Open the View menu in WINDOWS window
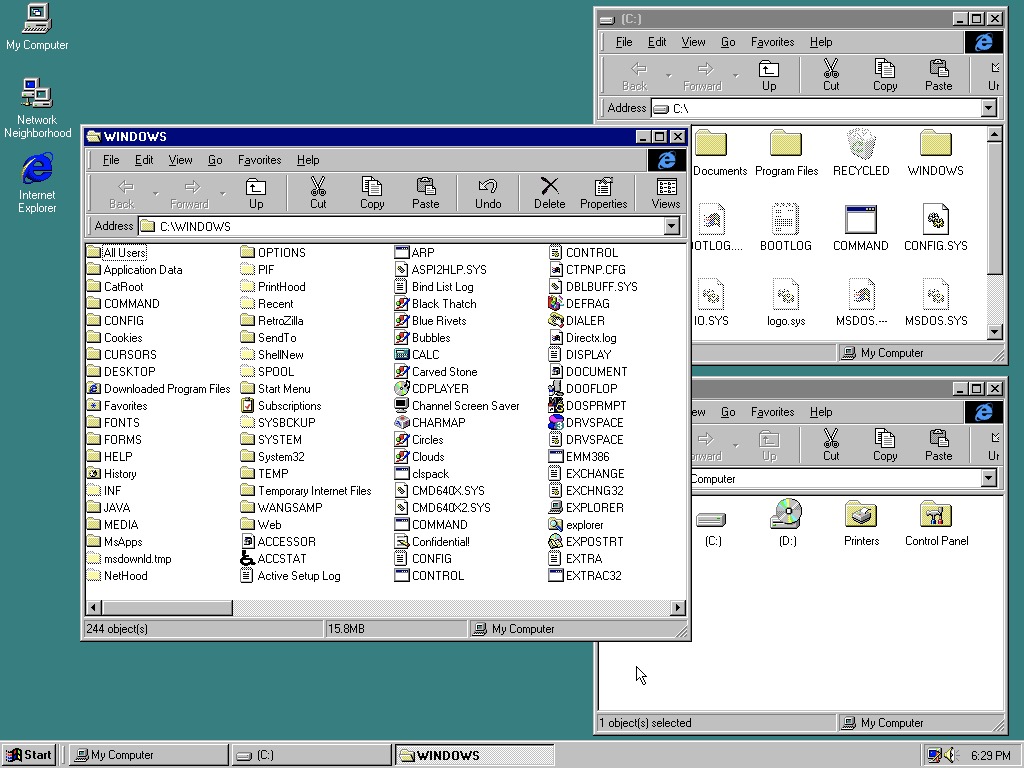This screenshot has width=1024, height=768. pyautogui.click(x=180, y=160)
